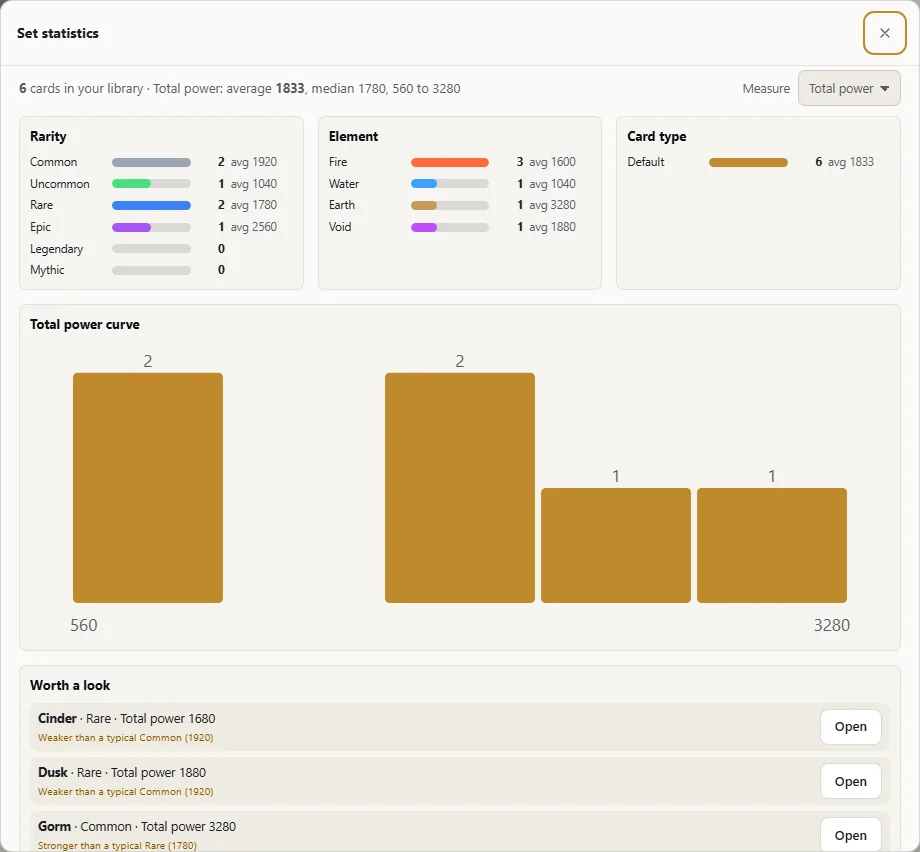The width and height of the screenshot is (920, 852).
Task: Click "avg 3280" in the Earth row
Action: pyautogui.click(x=552, y=205)
